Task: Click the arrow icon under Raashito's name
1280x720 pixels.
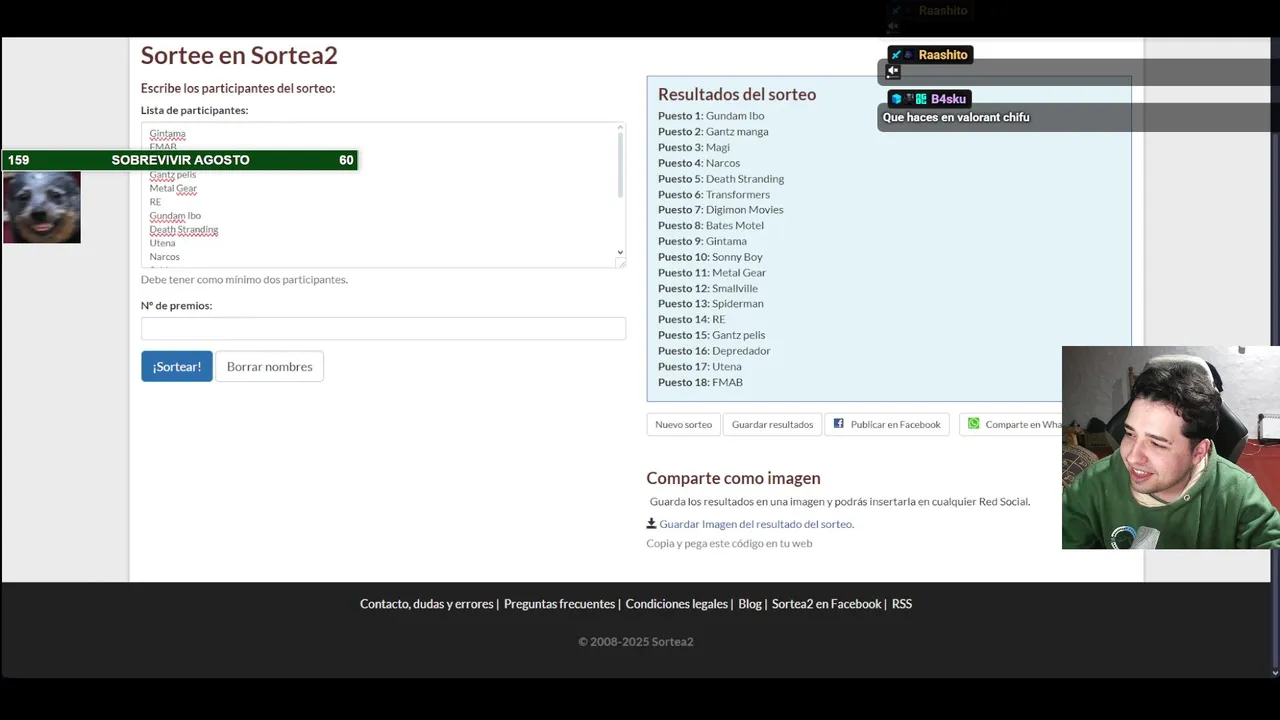Action: click(893, 72)
